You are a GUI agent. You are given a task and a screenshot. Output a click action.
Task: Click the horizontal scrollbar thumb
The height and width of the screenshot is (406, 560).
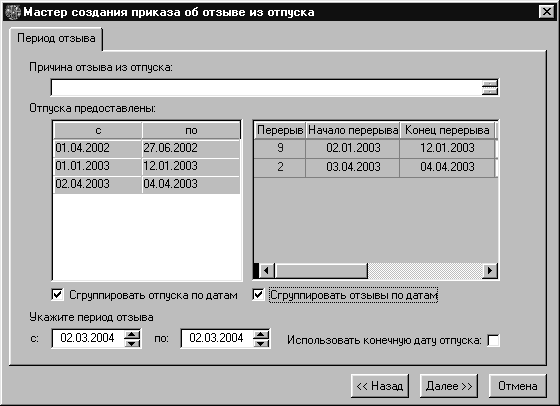click(x=321, y=271)
